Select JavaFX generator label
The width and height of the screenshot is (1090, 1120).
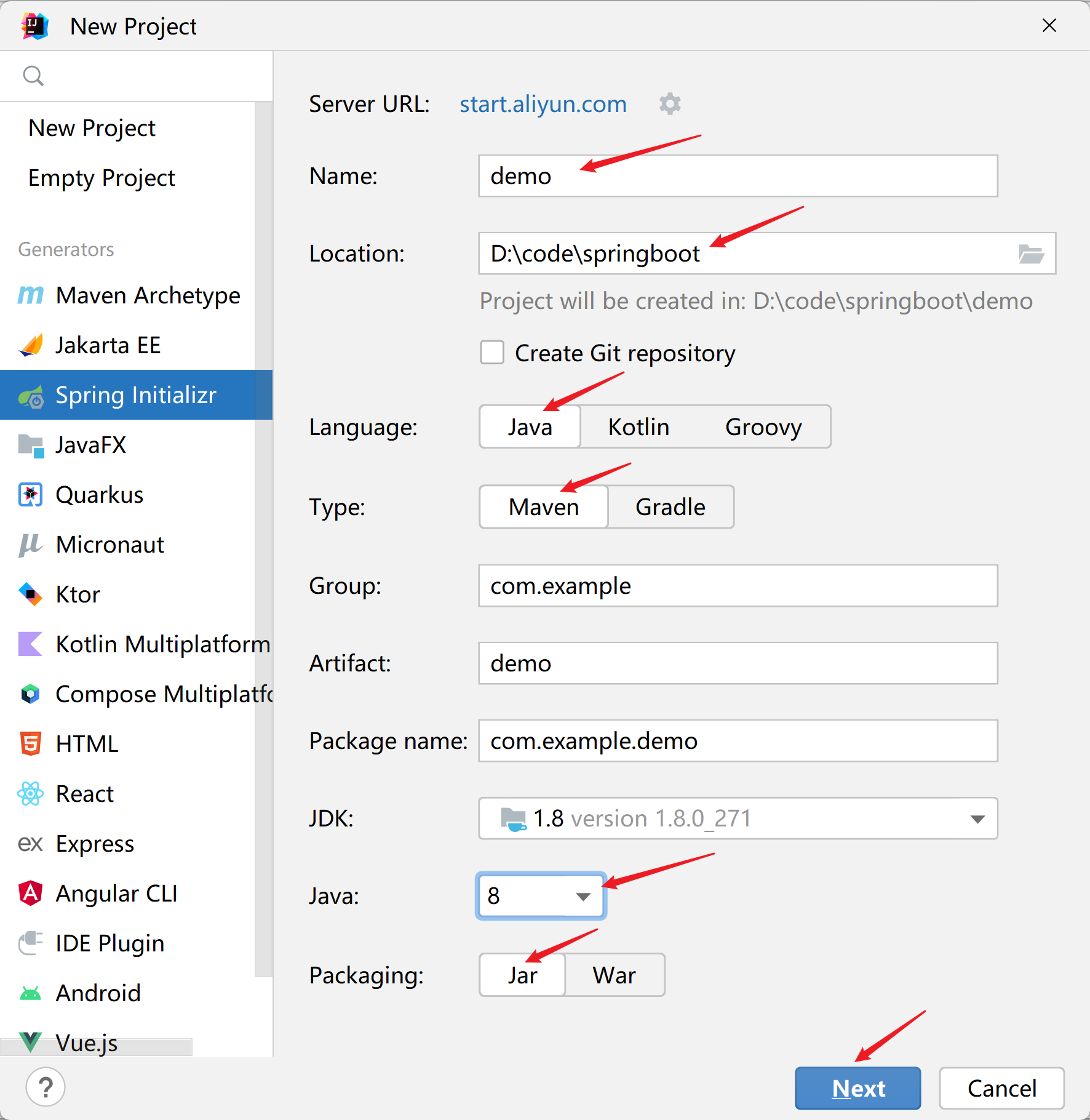(x=91, y=445)
